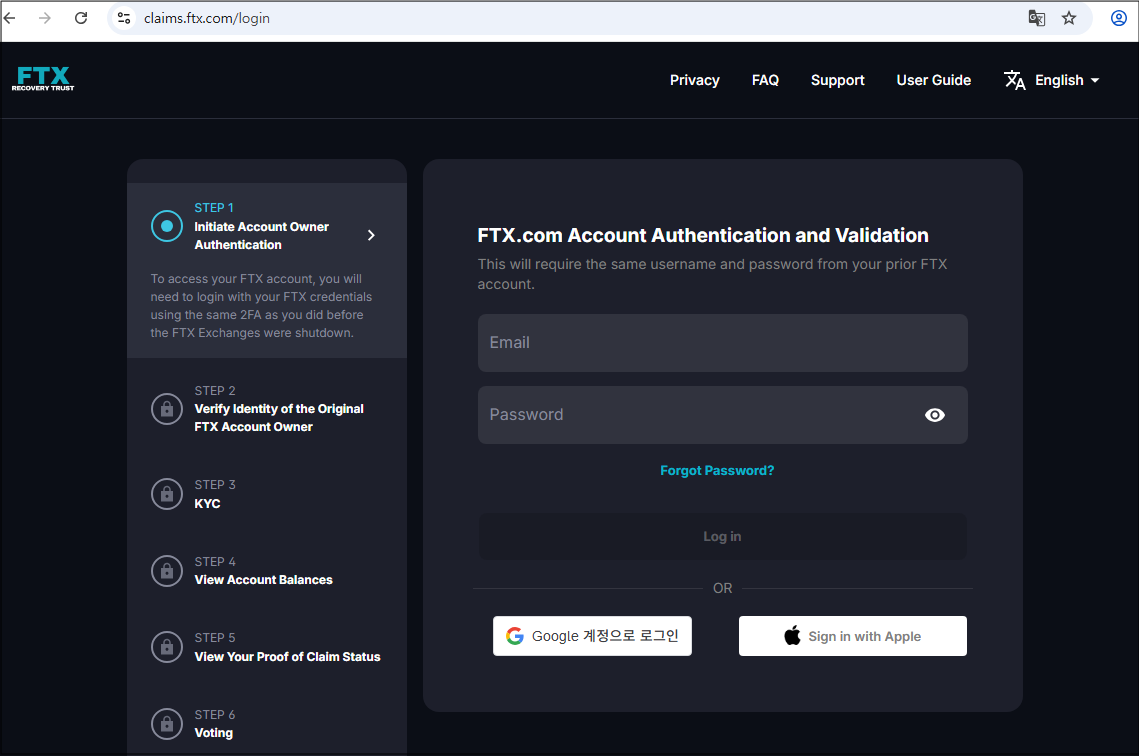Viewport: 1139px width, 756px height.
Task: Click the Step 5 lock icon
Action: 167,646
